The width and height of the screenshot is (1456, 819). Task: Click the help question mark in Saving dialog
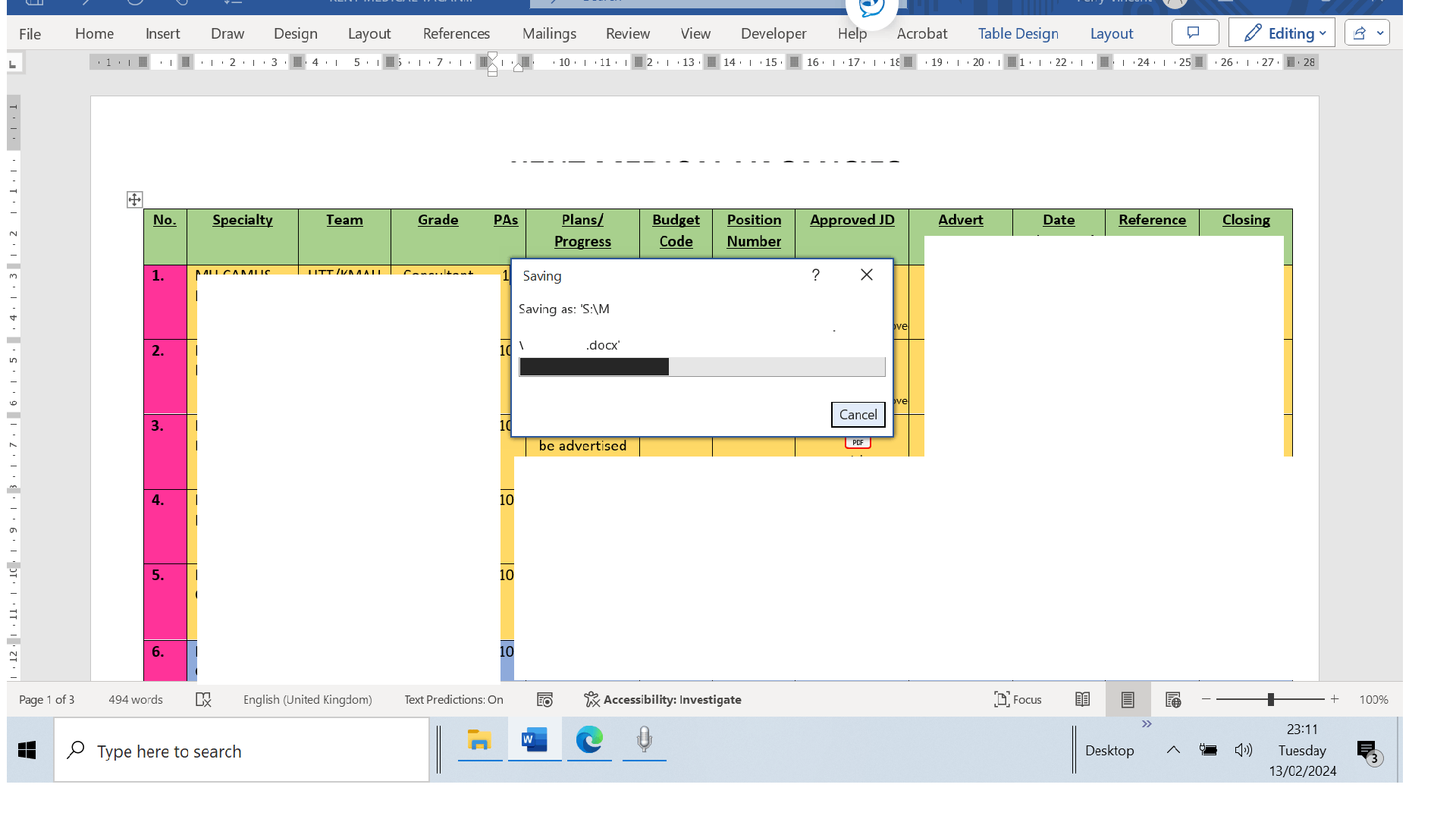coord(815,275)
